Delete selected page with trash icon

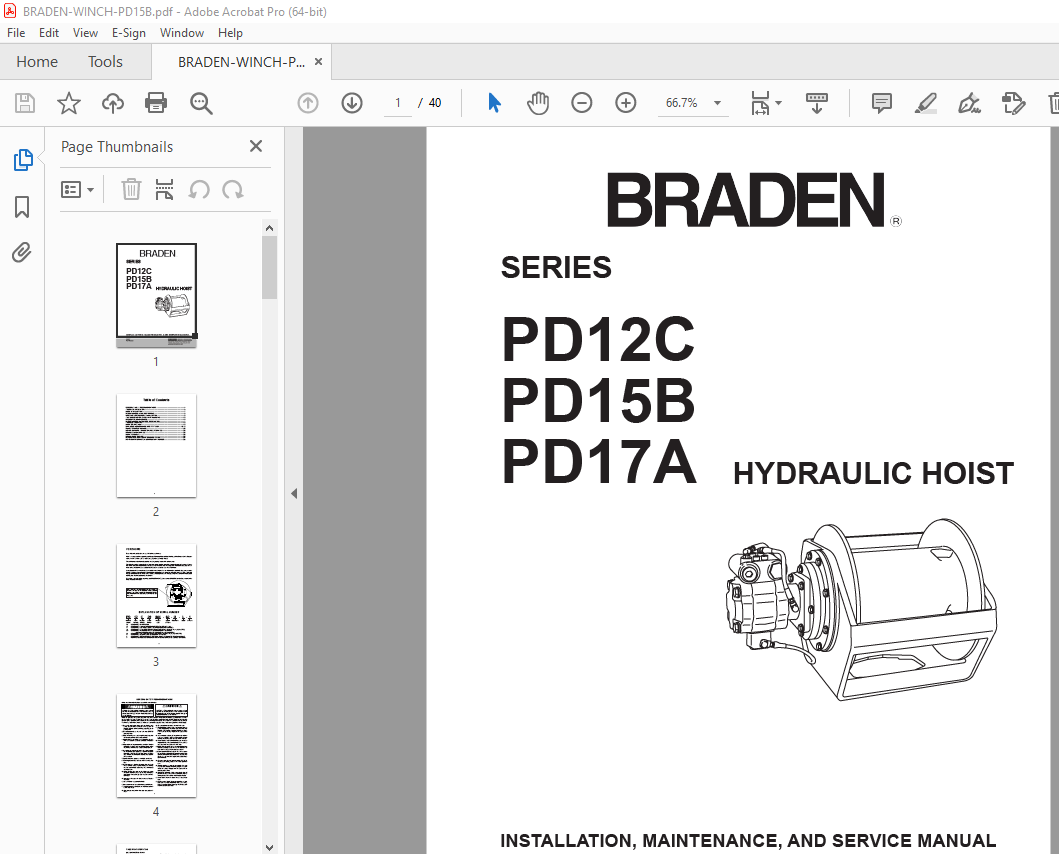(131, 189)
